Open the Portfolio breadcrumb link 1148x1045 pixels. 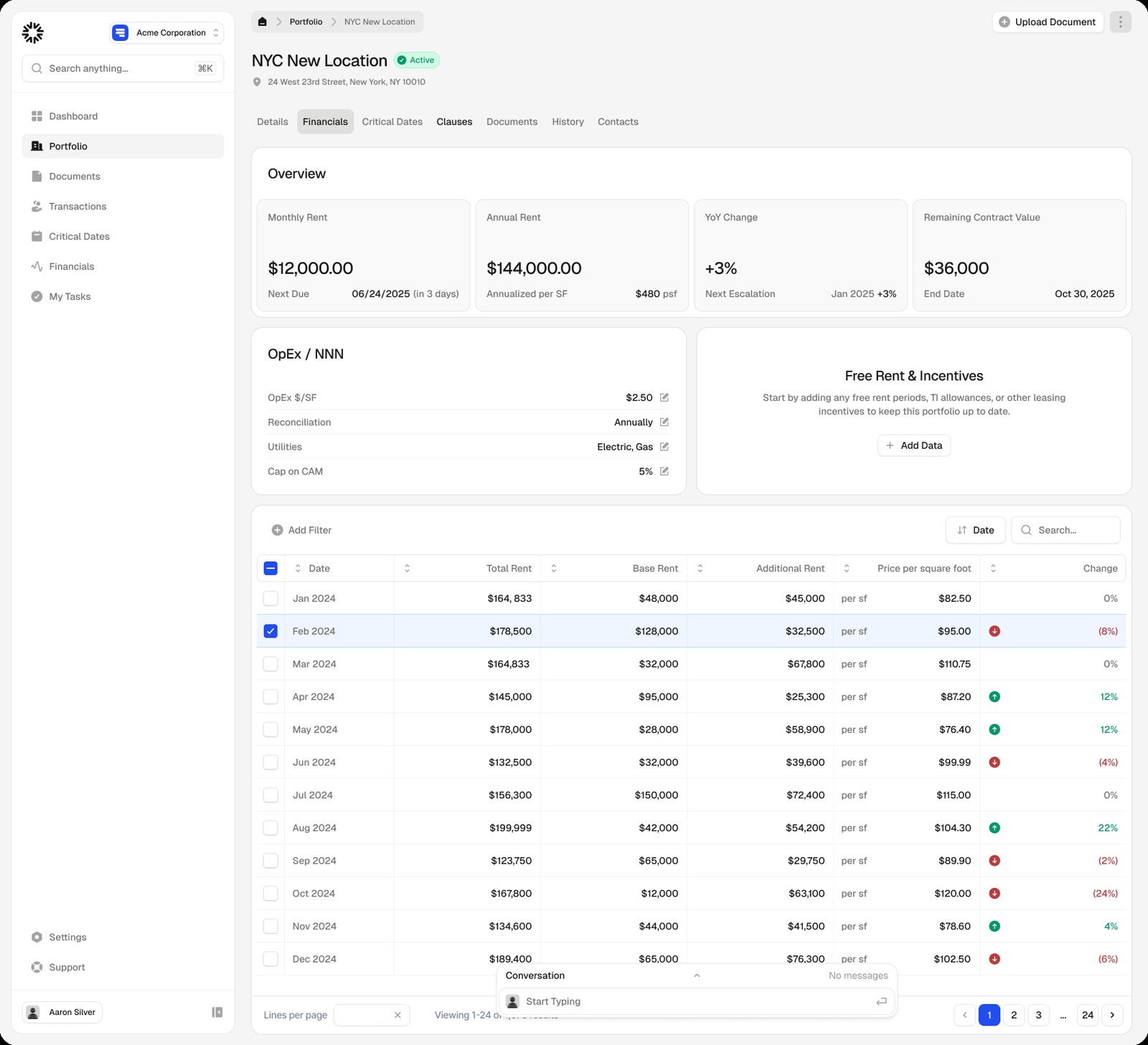pyautogui.click(x=306, y=22)
